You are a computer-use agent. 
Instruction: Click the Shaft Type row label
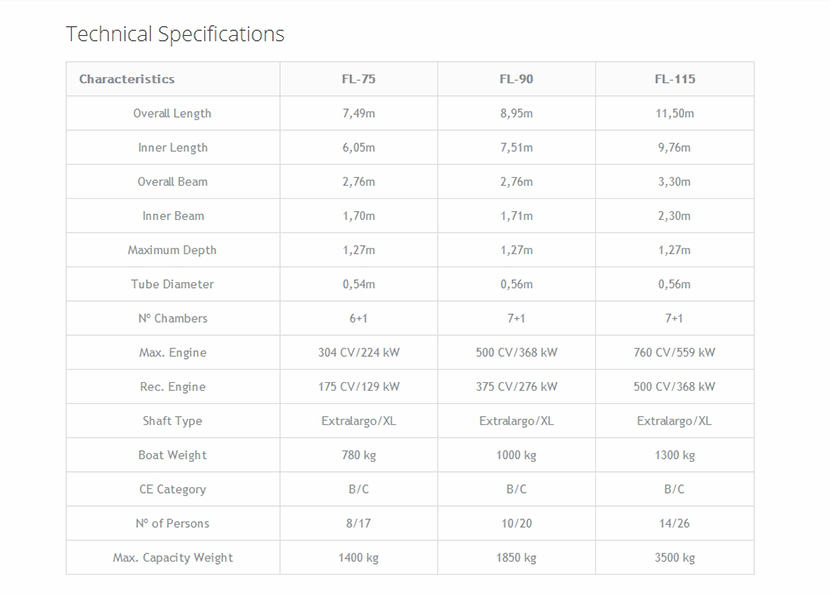[x=172, y=421]
